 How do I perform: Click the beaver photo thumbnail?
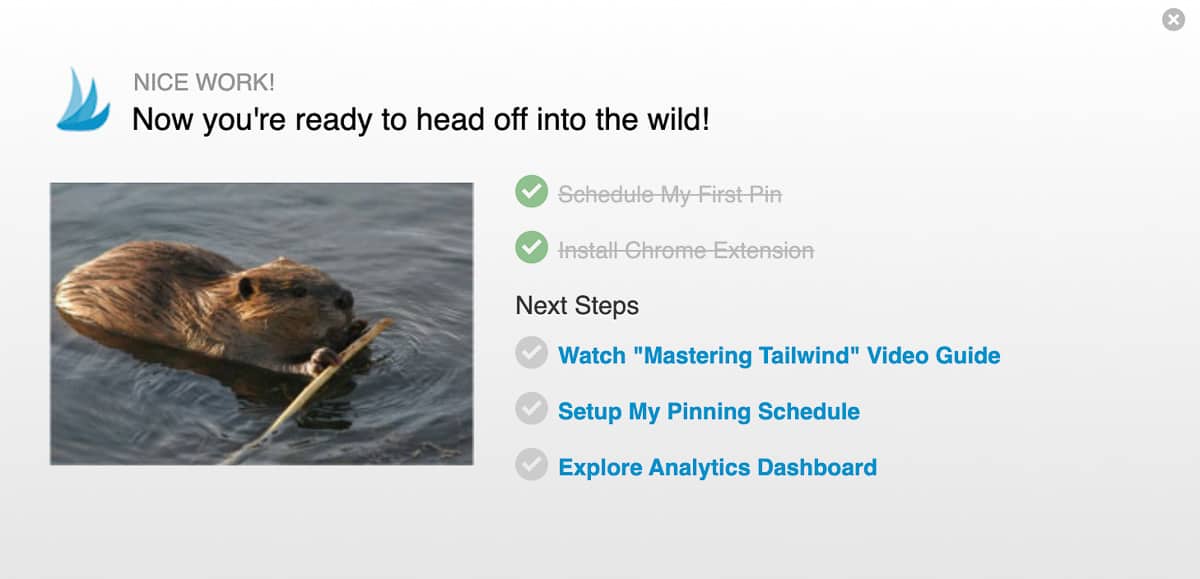point(261,323)
